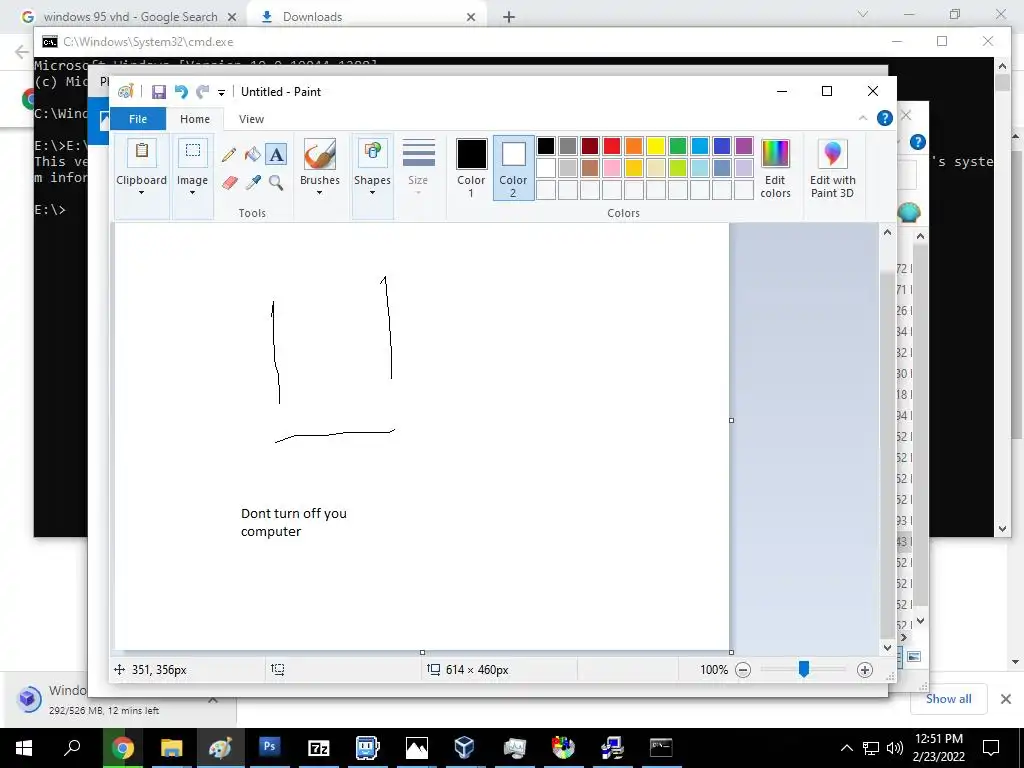Open taskbar Search magnifier
The height and width of the screenshot is (768, 1024).
(x=72, y=748)
